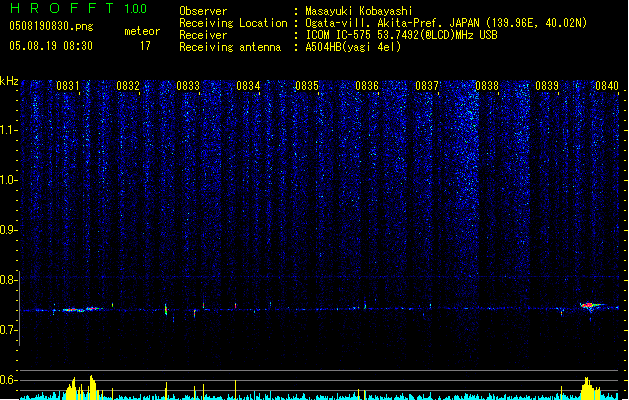Click the 0.6 kHz axis label

(x=8, y=380)
